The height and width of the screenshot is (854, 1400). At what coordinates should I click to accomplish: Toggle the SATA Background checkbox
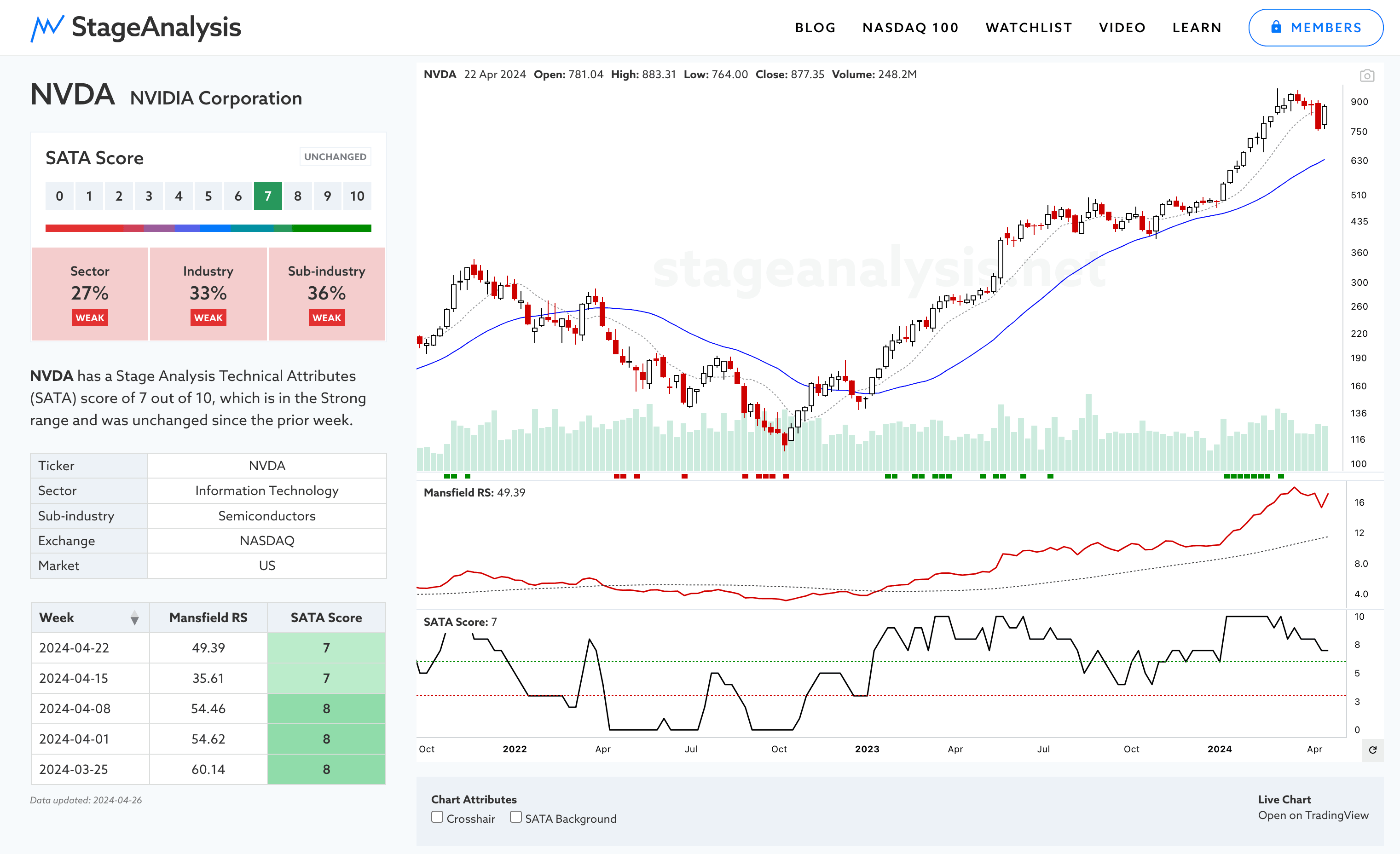(x=515, y=817)
